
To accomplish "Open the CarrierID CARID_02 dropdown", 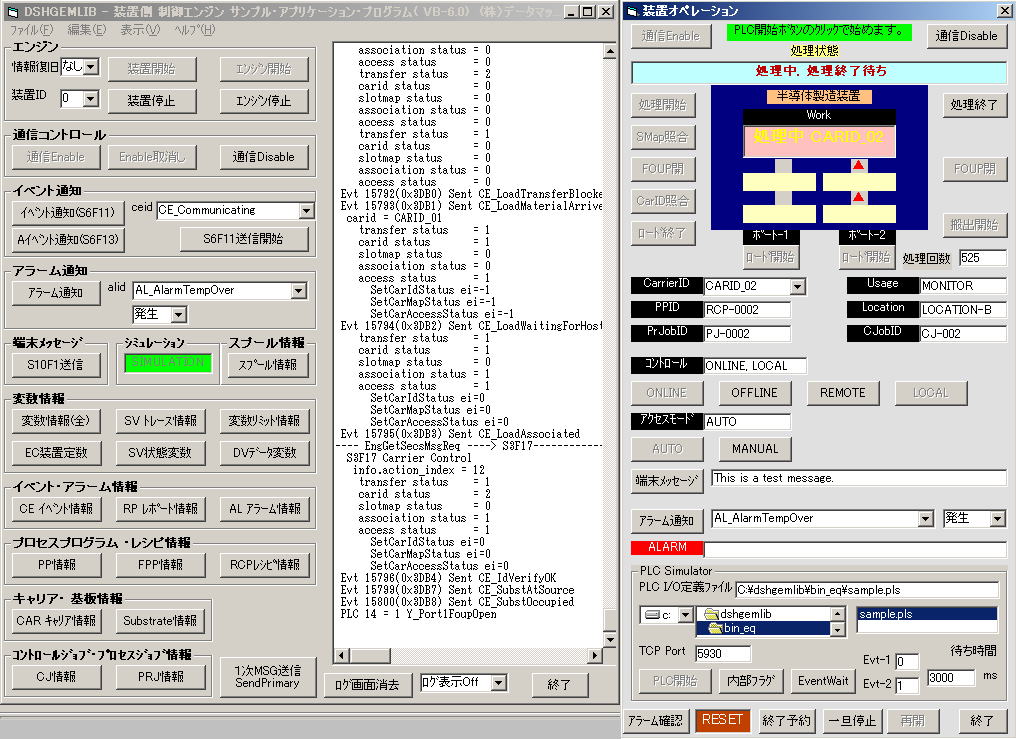I will point(798,286).
